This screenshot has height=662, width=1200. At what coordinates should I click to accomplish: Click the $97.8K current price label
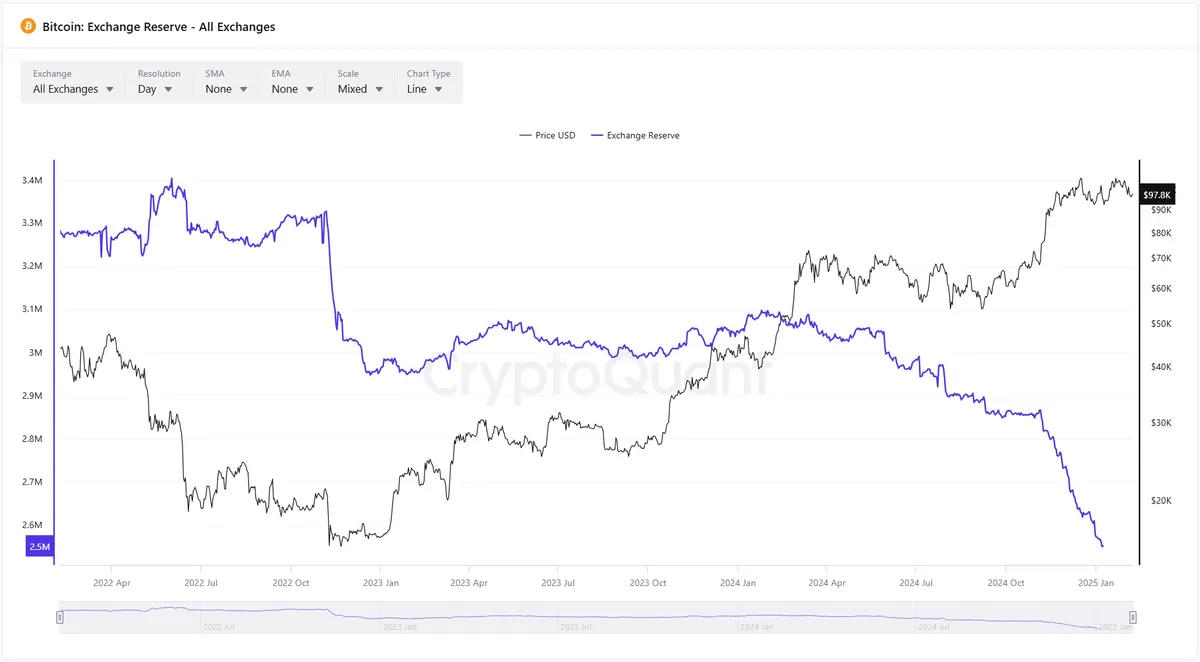(1159, 195)
